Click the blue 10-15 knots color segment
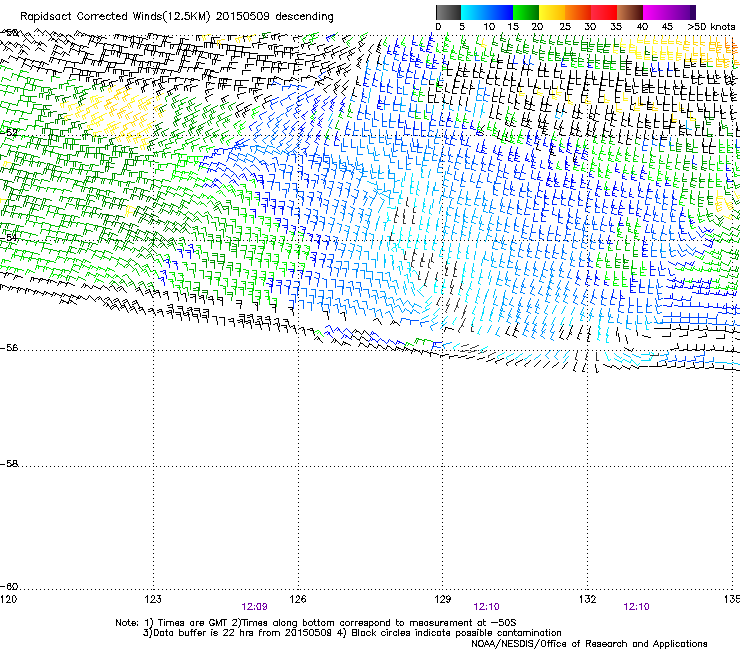 500,12
